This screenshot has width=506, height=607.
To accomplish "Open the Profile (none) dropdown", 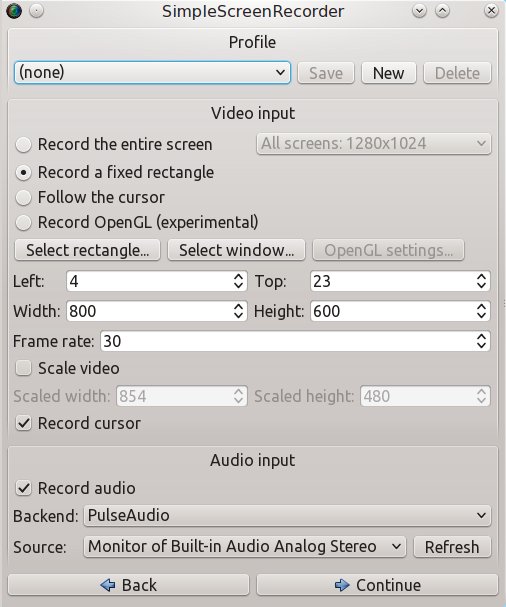I will (x=153, y=72).
